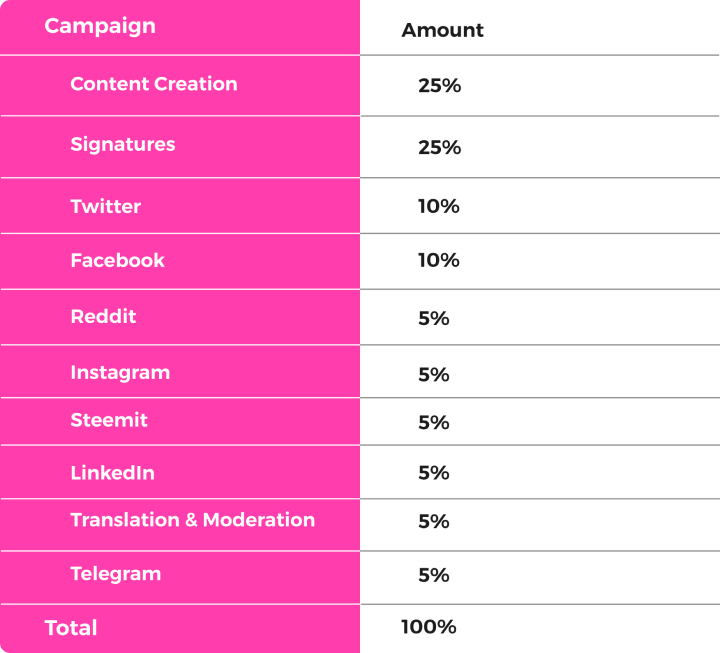Click the Amount column header
The height and width of the screenshot is (653, 720).
click(442, 30)
